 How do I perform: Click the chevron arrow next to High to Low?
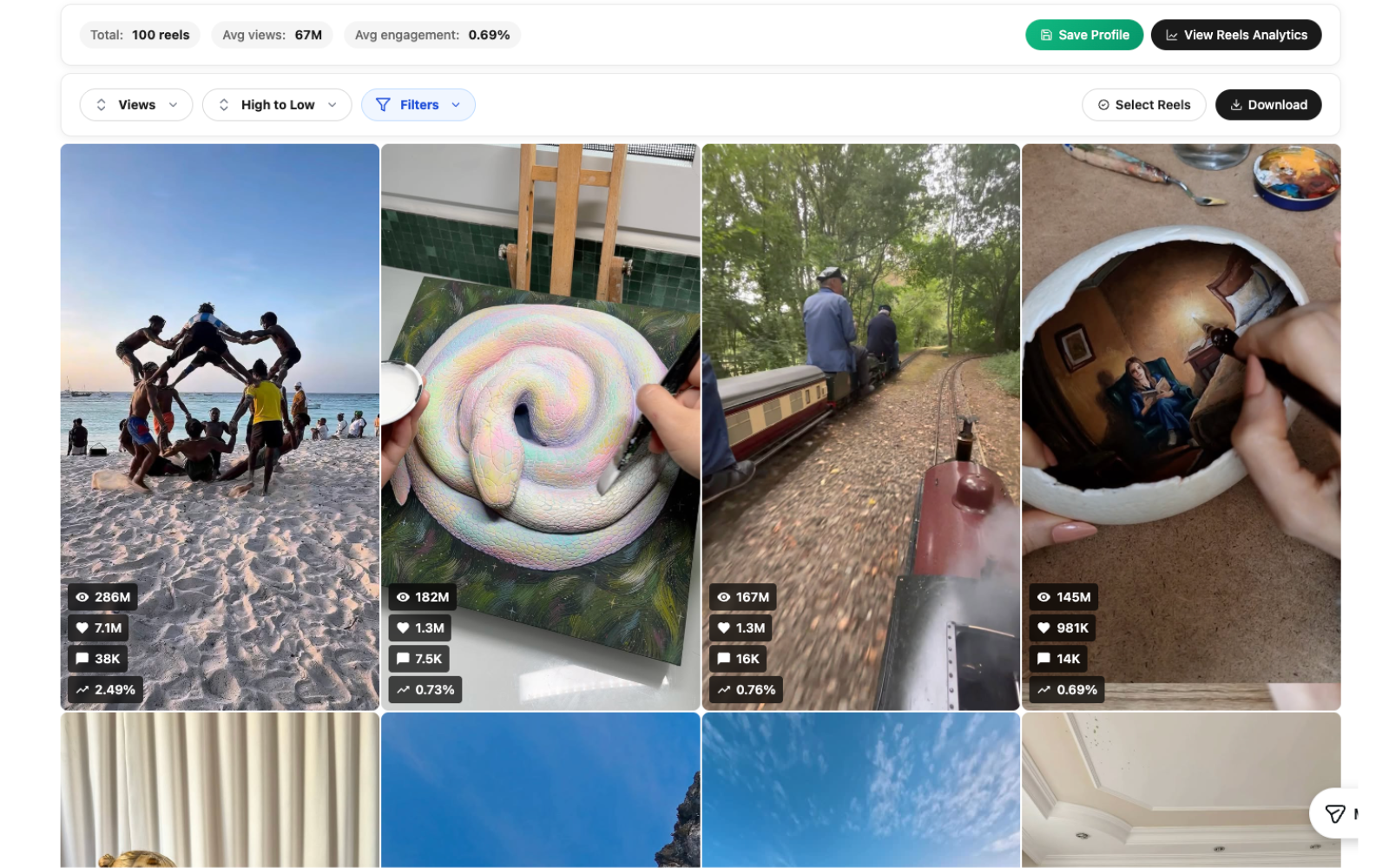[332, 105]
